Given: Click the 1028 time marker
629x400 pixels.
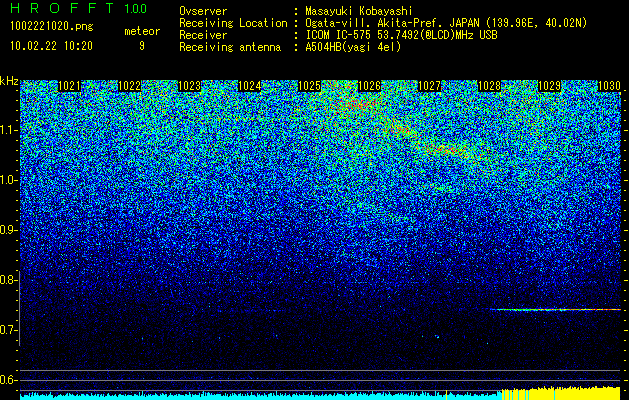Looking at the screenshot, I should [x=489, y=86].
